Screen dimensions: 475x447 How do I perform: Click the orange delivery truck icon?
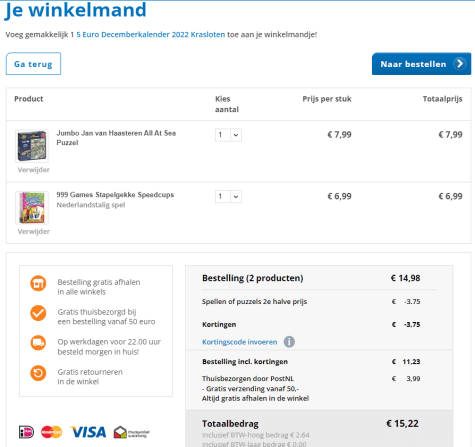pos(38,343)
